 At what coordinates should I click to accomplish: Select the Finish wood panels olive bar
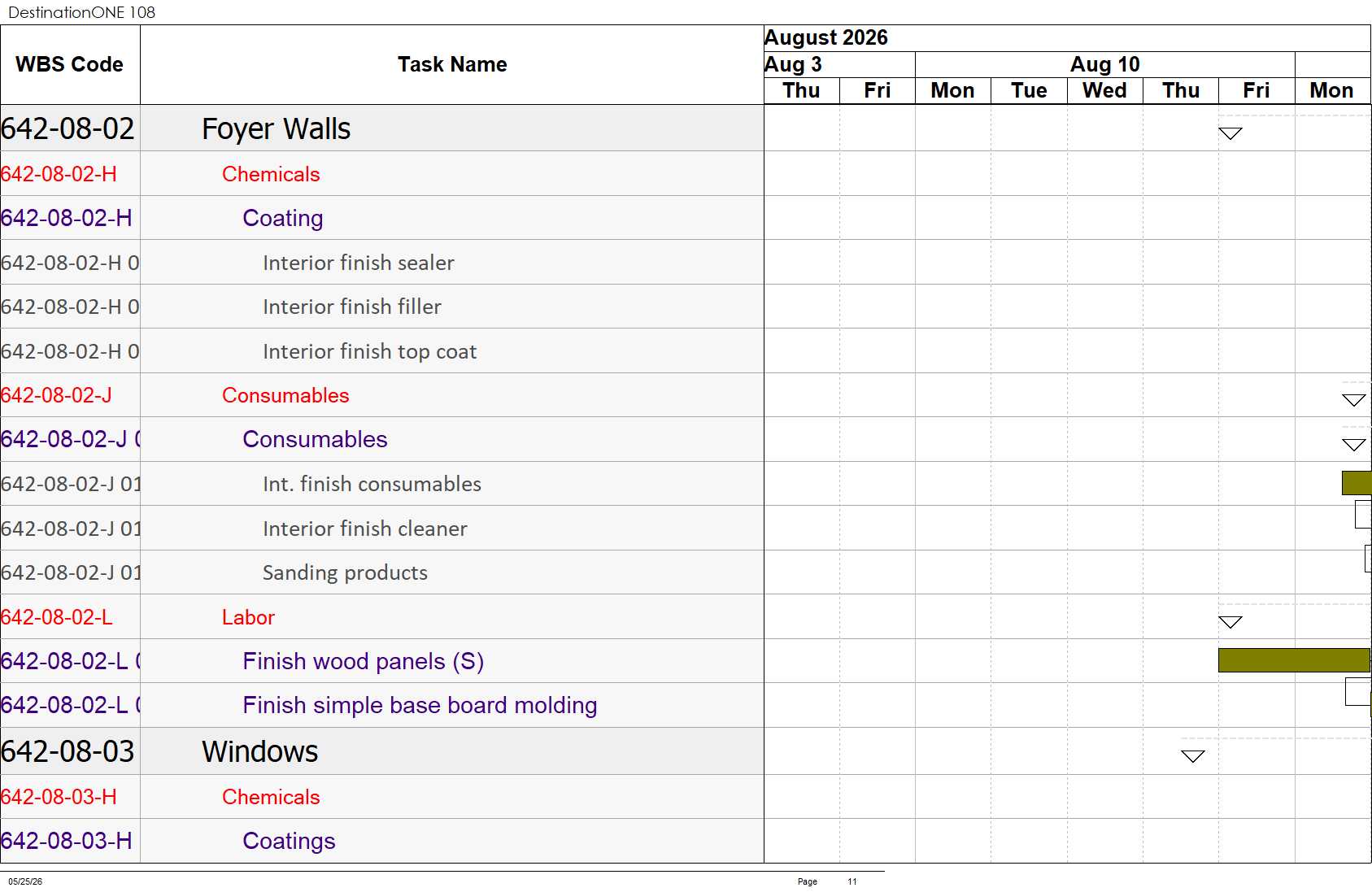point(1294,660)
